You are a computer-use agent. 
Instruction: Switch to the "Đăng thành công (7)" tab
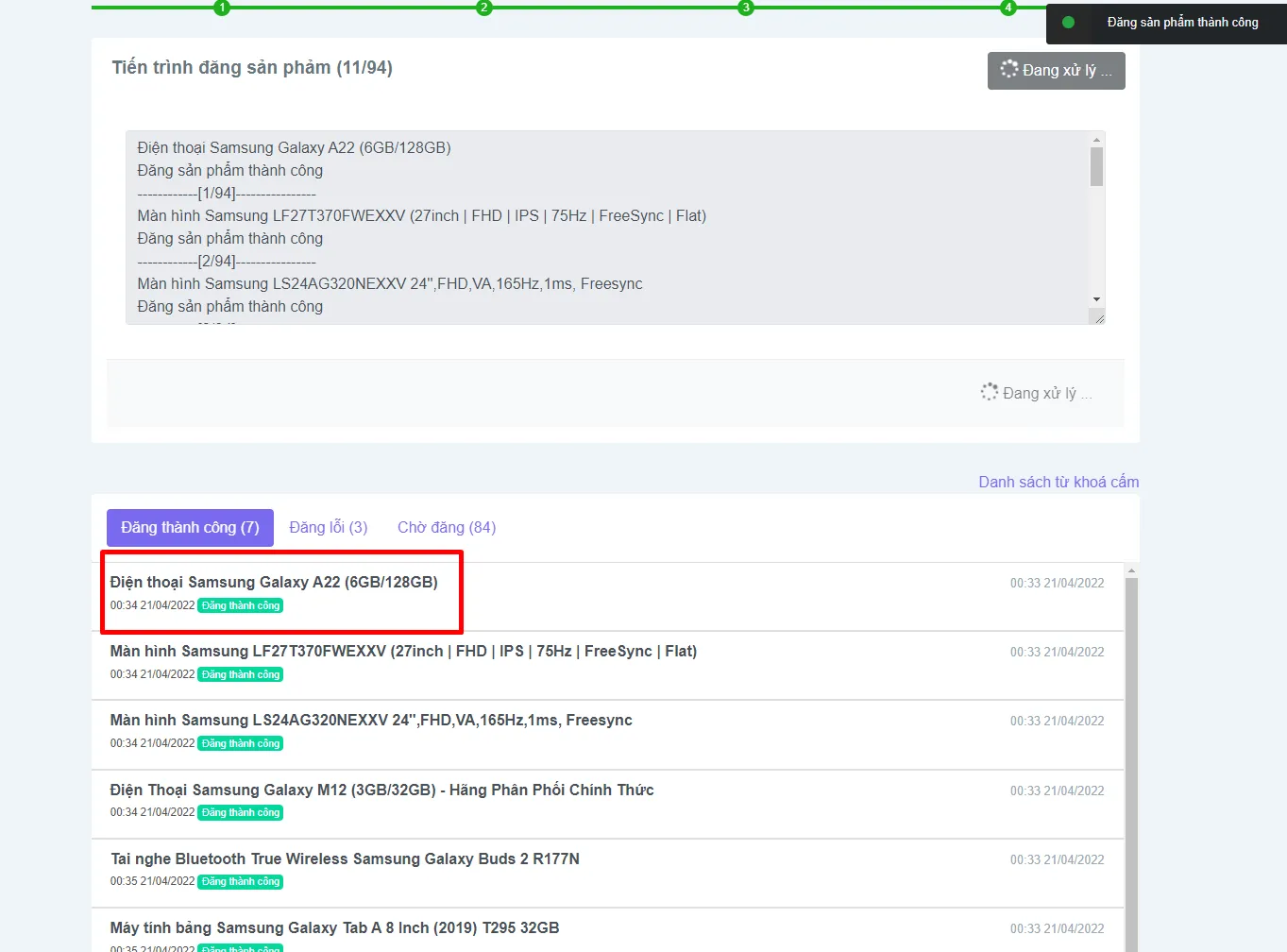tap(190, 528)
